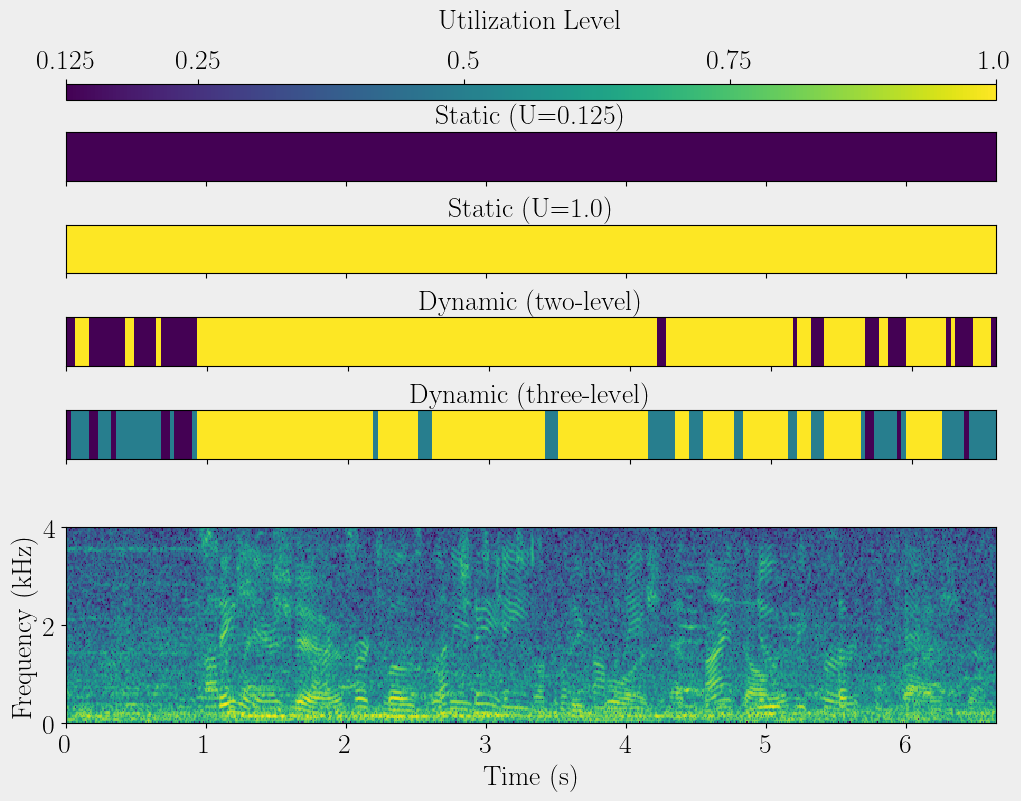1021x801 pixels.
Task: Click the 1.0 colorbar tick label
Action: click(x=994, y=62)
